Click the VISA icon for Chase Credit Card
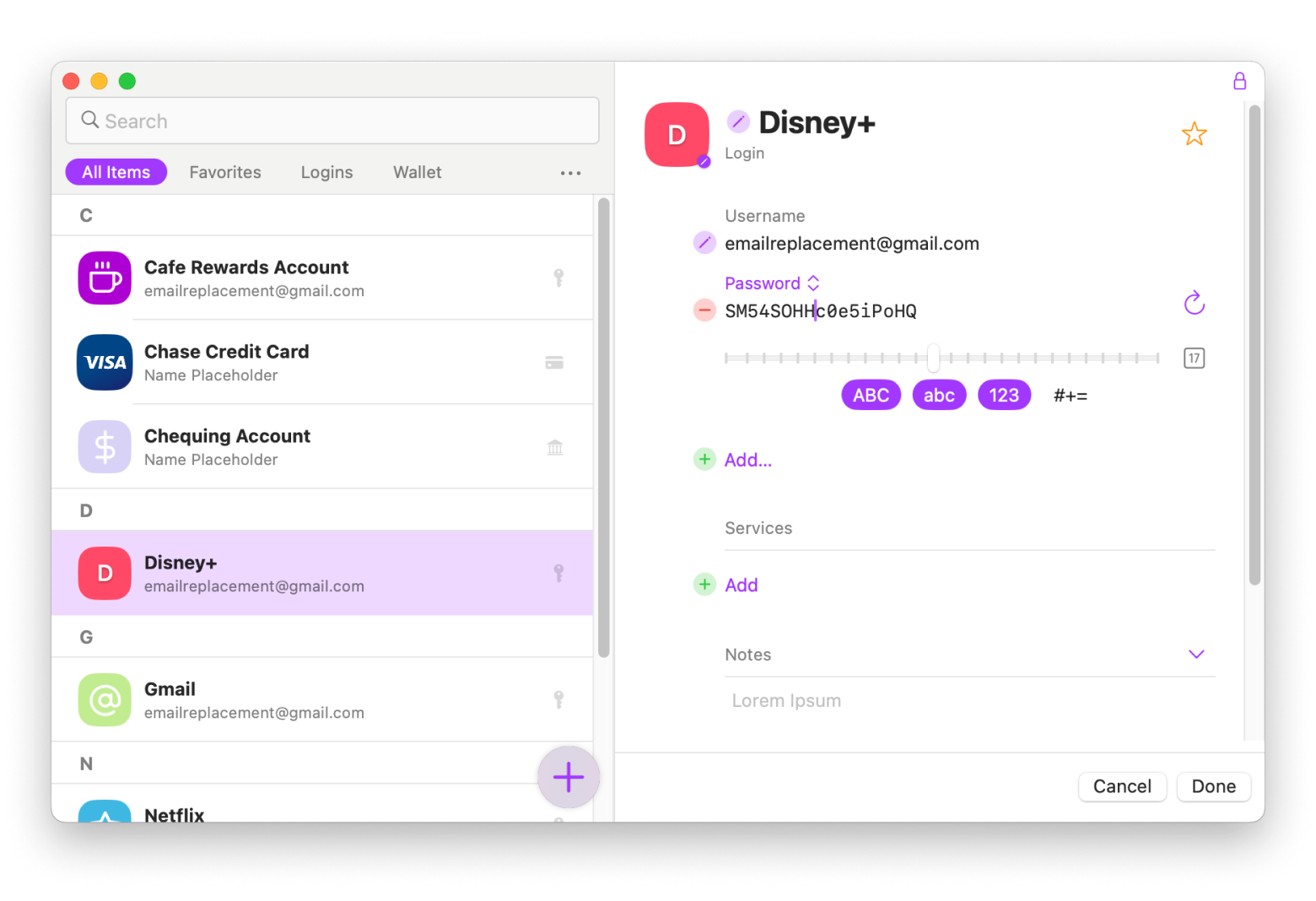The height and width of the screenshot is (901, 1316). (105, 363)
